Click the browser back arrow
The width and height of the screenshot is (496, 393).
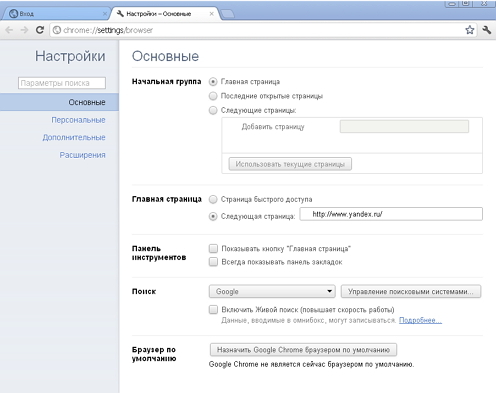click(9, 30)
